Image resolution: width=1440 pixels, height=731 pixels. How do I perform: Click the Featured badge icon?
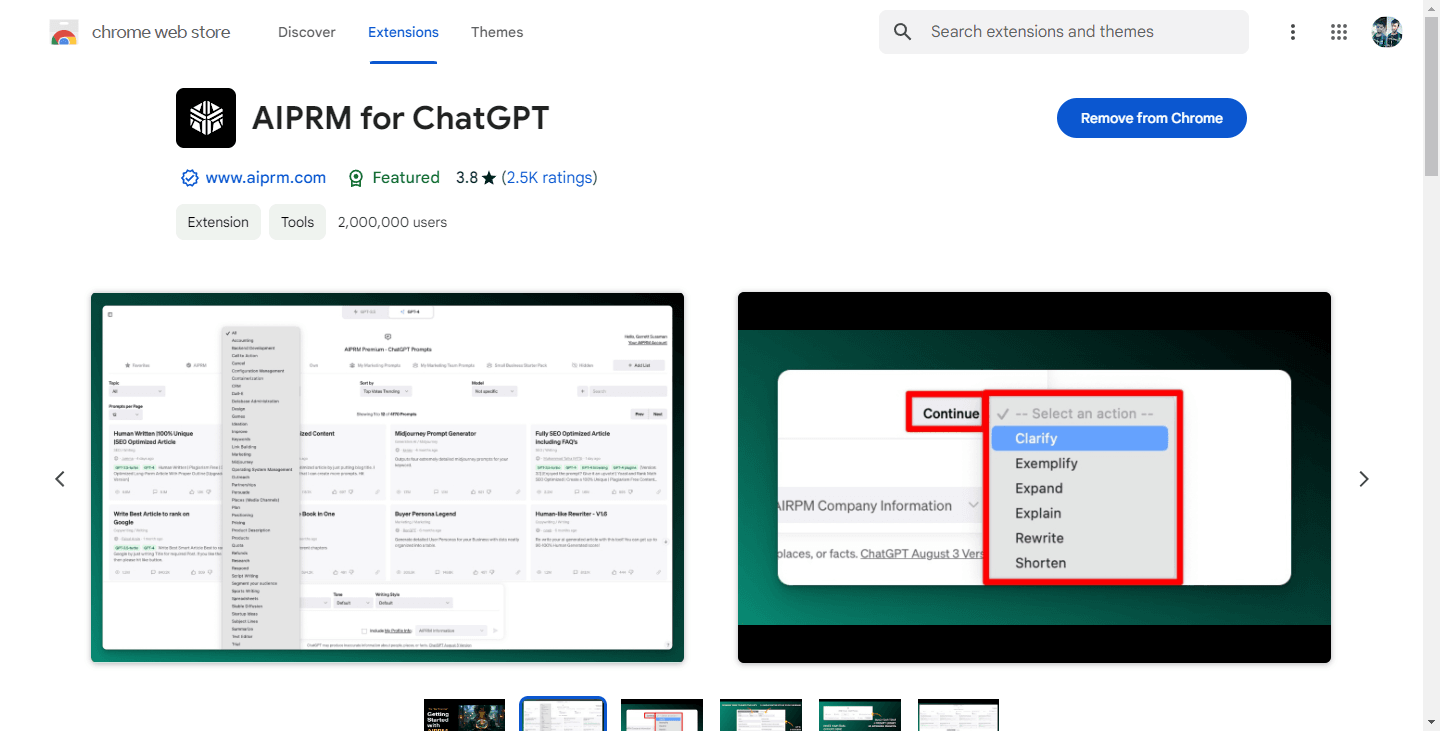pyautogui.click(x=355, y=178)
